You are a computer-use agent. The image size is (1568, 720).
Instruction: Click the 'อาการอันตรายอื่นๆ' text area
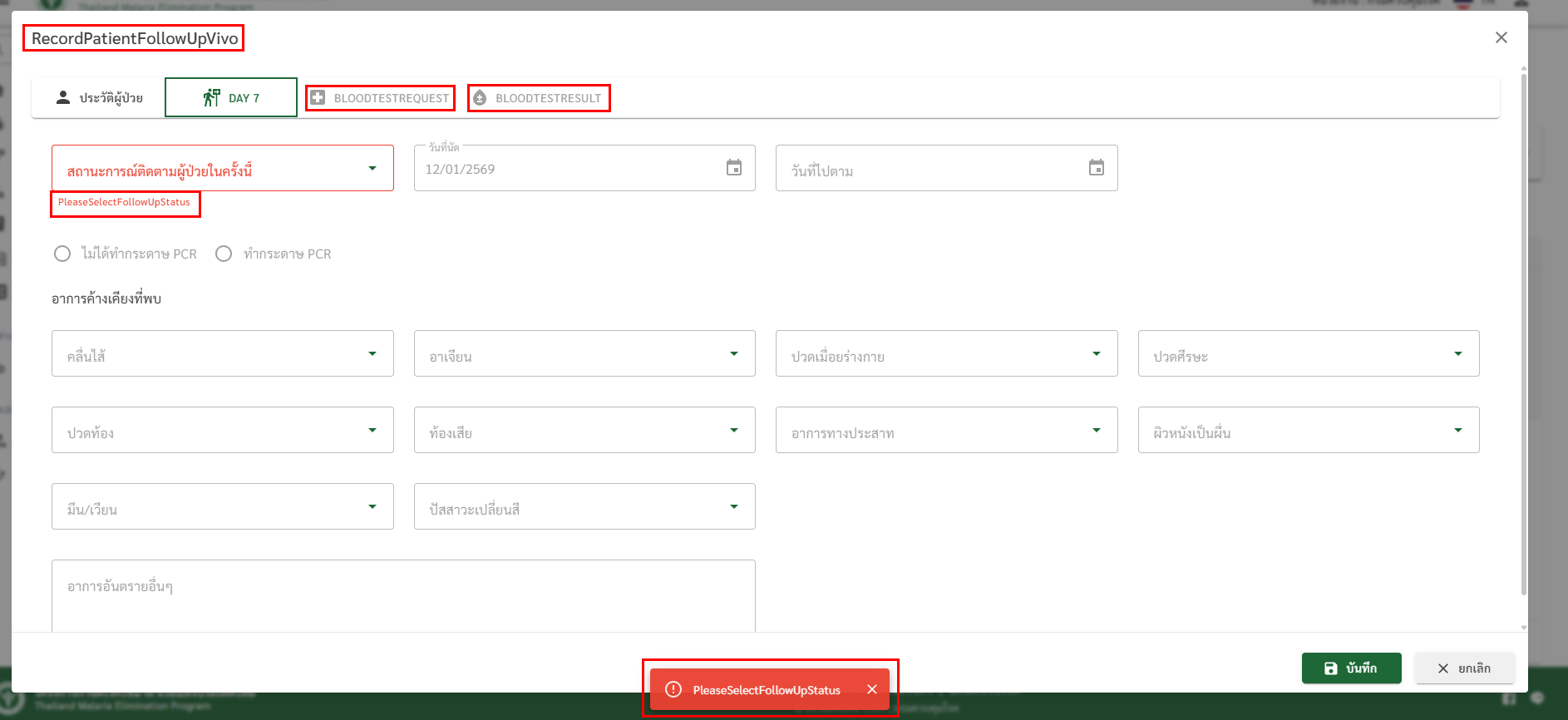tap(403, 595)
